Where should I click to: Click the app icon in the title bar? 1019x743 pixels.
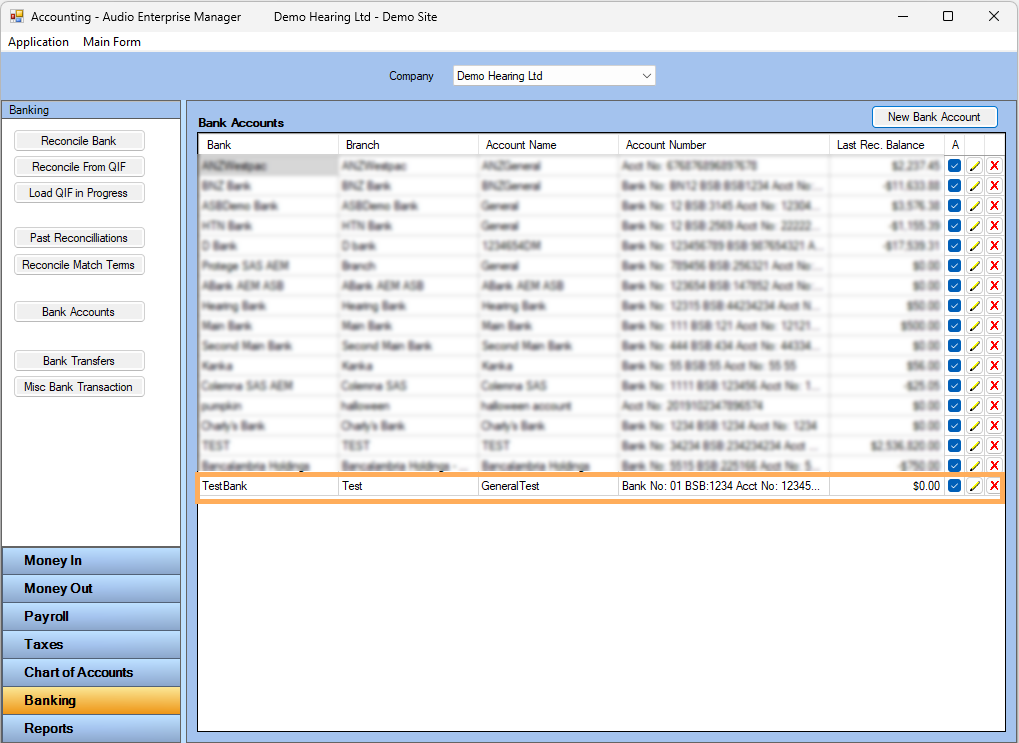pos(16,17)
